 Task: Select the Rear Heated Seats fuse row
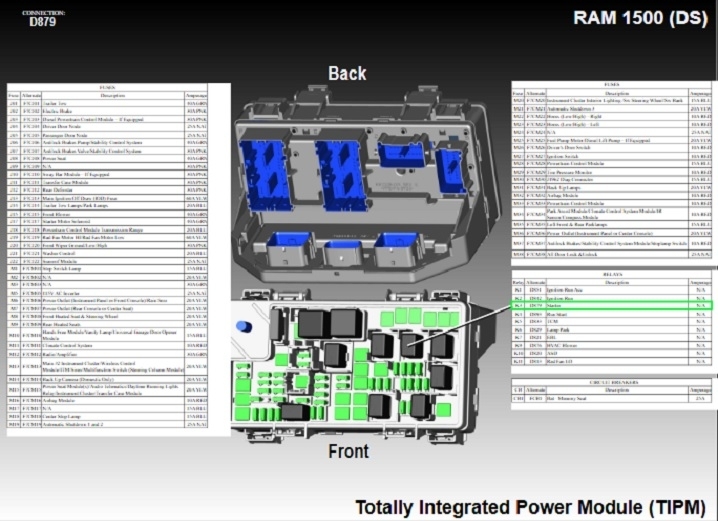pyautogui.click(x=107, y=325)
